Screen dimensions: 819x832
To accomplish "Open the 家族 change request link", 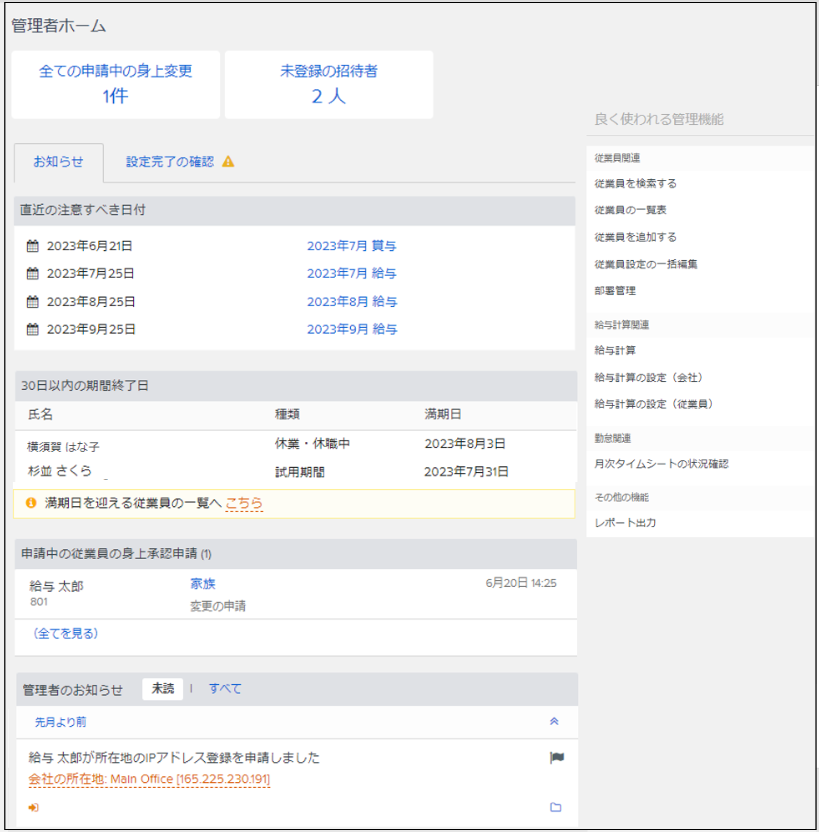I will click(x=203, y=584).
